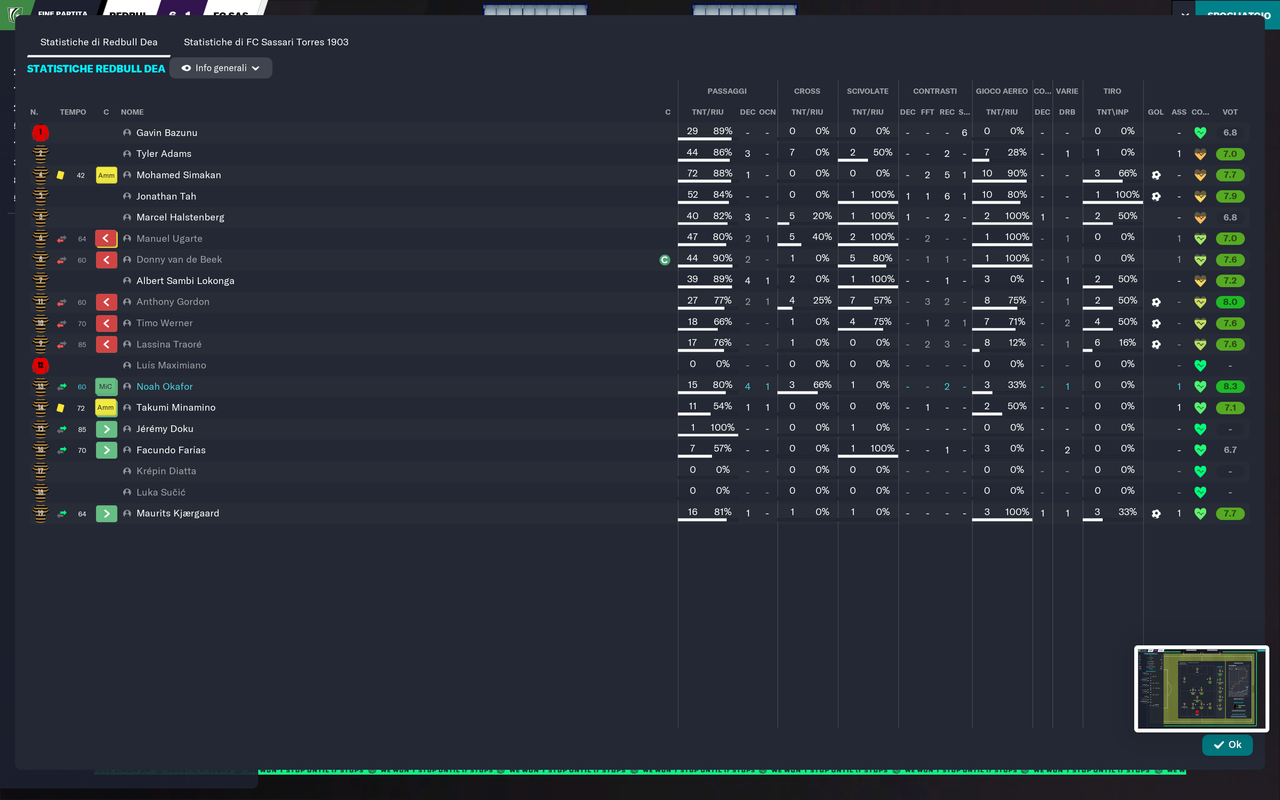This screenshot has height=800, width=1280.
Task: Click the player profile icon beside Jonathan Tah
Action: pos(127,196)
